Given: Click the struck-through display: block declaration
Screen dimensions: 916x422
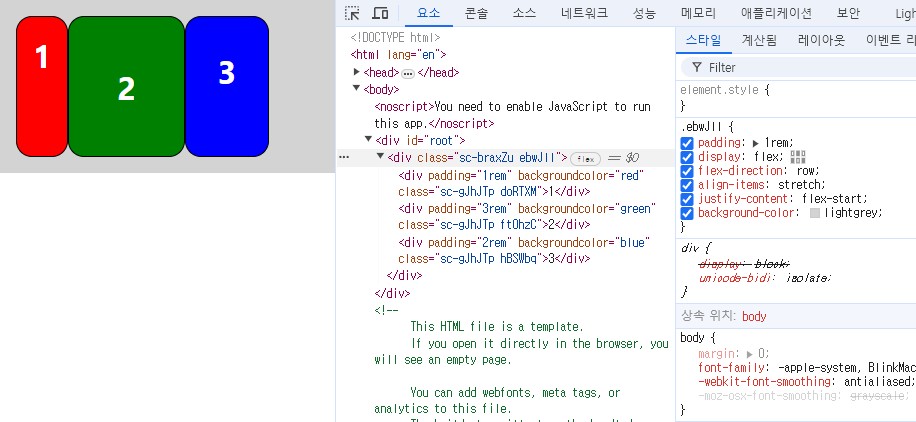Looking at the screenshot, I should pos(744,264).
